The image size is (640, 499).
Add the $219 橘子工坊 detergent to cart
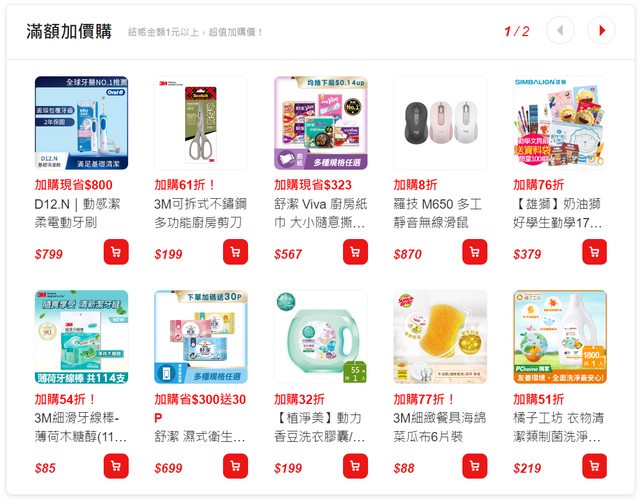(x=594, y=466)
